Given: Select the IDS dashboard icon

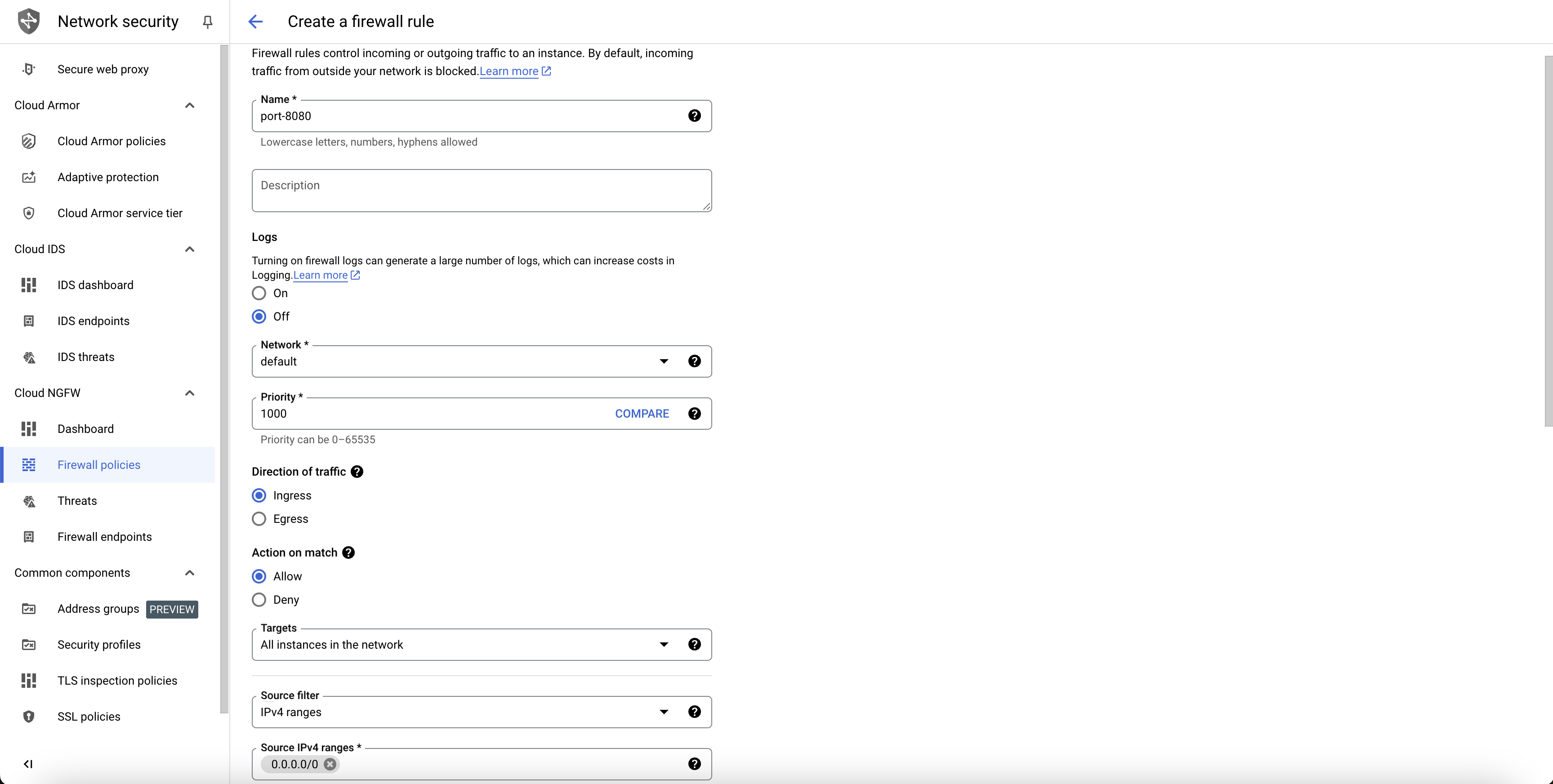Looking at the screenshot, I should (x=28, y=285).
